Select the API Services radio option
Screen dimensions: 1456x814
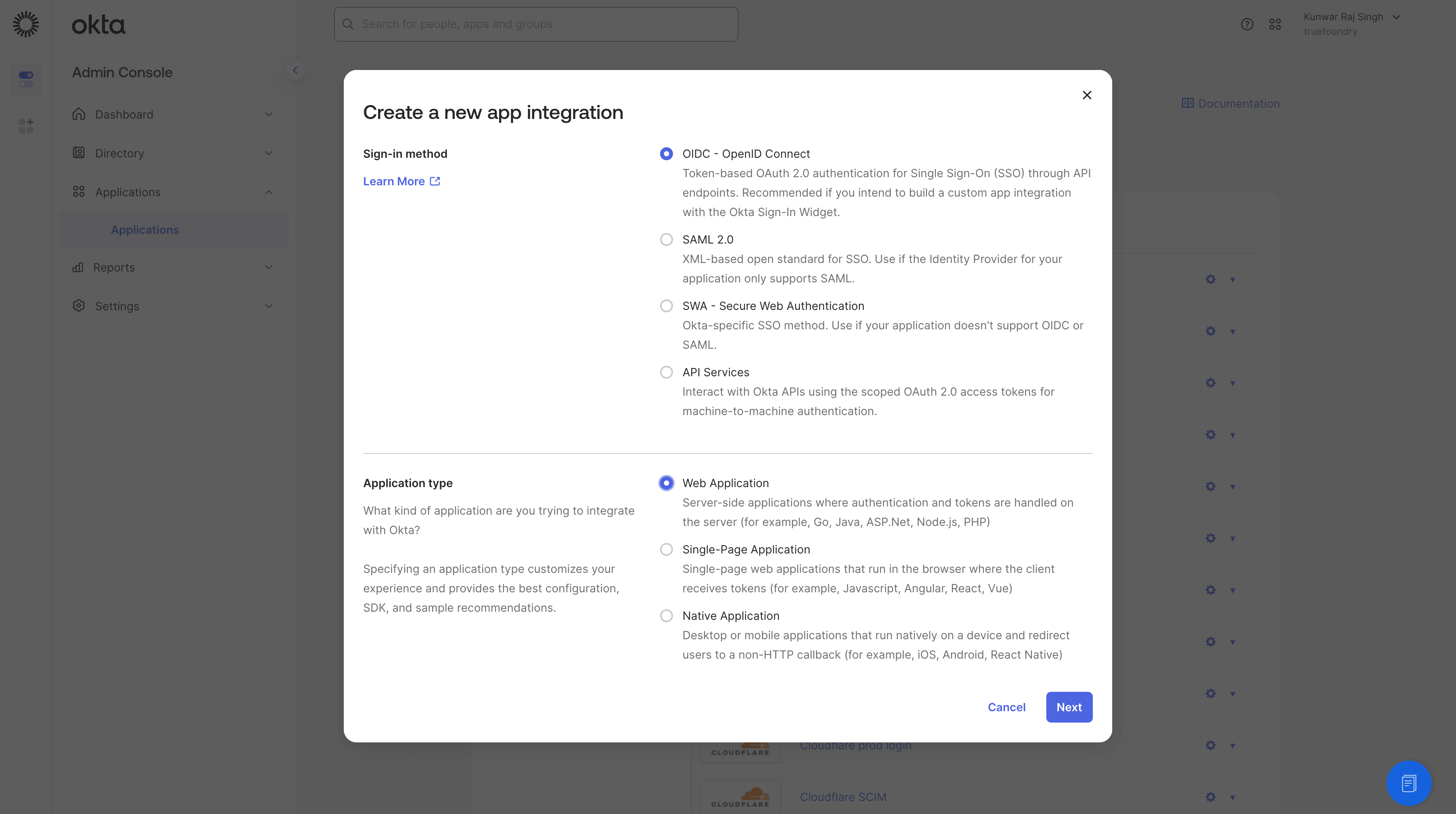(x=667, y=373)
